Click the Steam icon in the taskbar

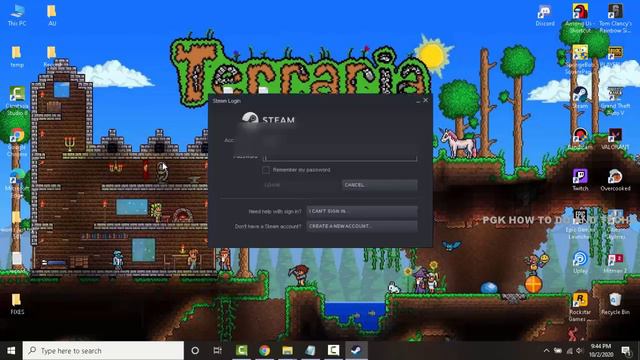point(356,350)
